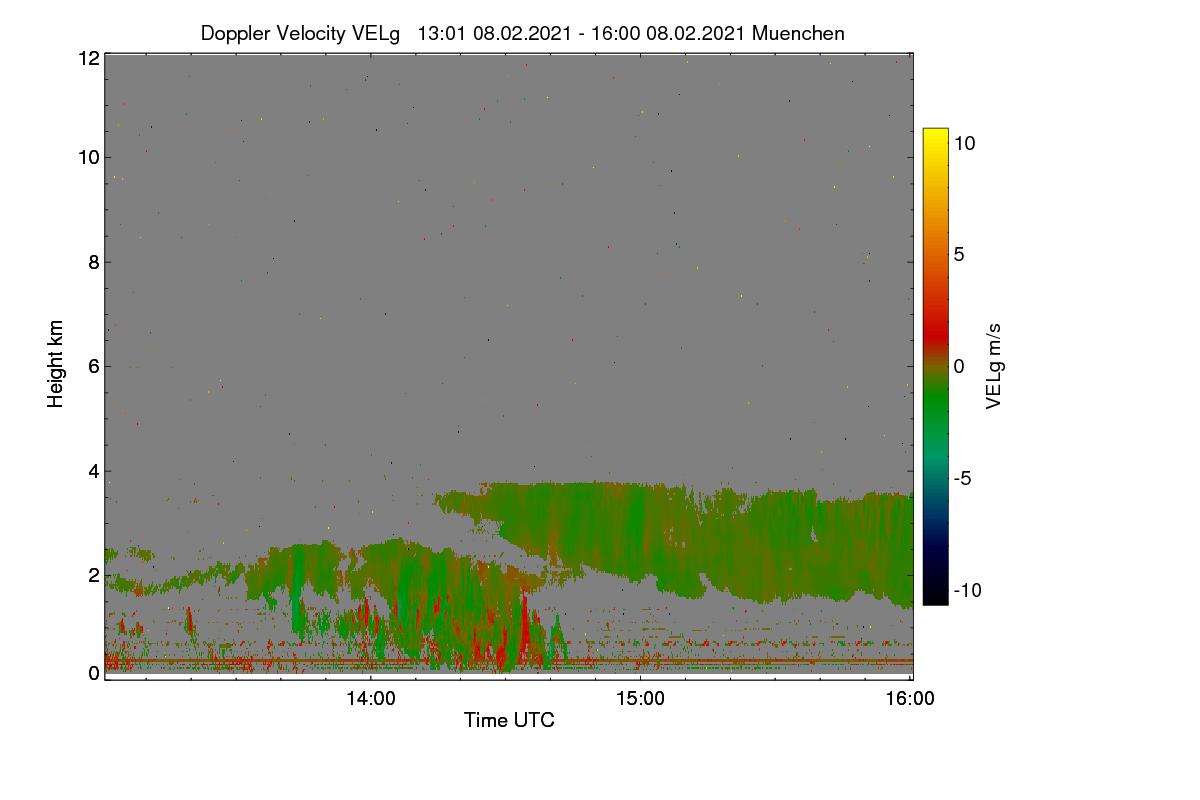Click the colorbar value 5 label

[x=958, y=254]
